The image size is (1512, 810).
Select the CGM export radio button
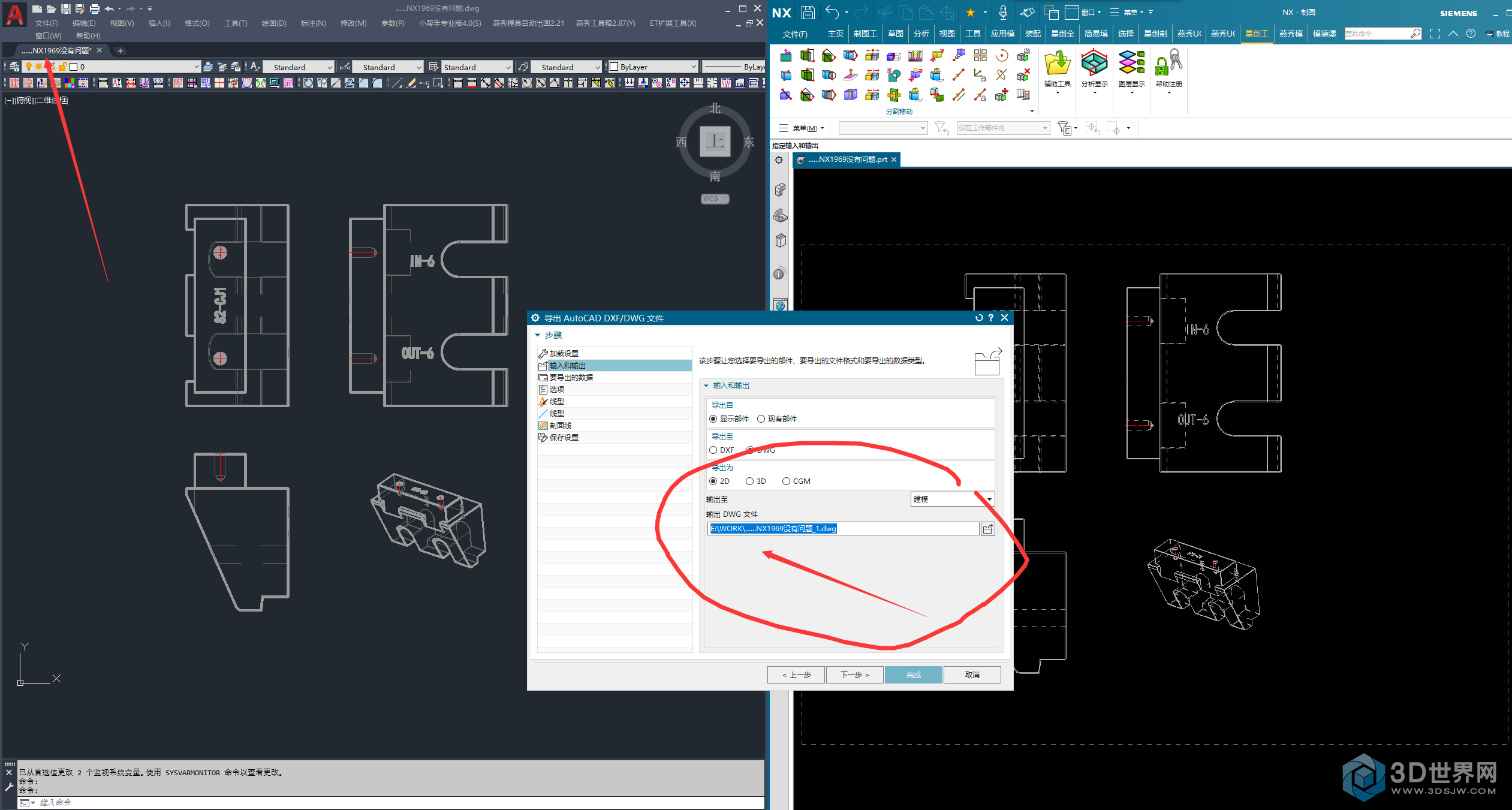click(786, 481)
